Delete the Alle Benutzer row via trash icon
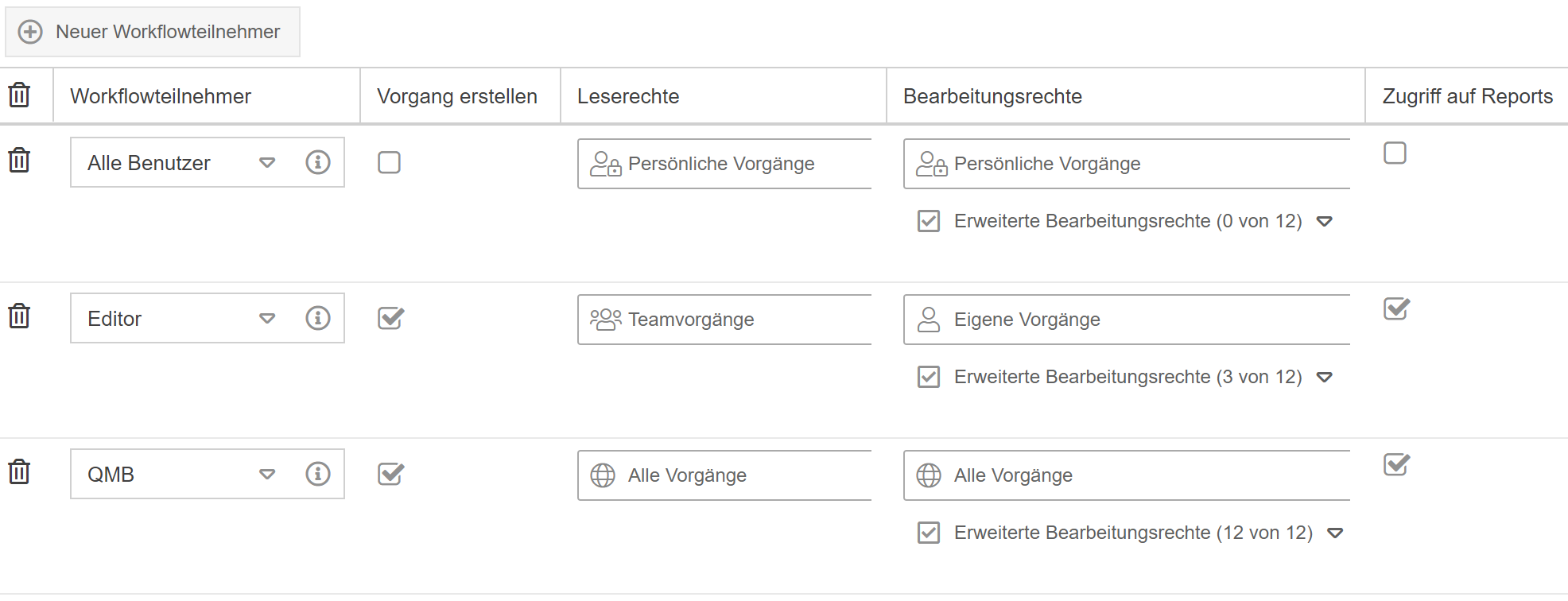Image resolution: width=1568 pixels, height=601 pixels. pos(19,161)
